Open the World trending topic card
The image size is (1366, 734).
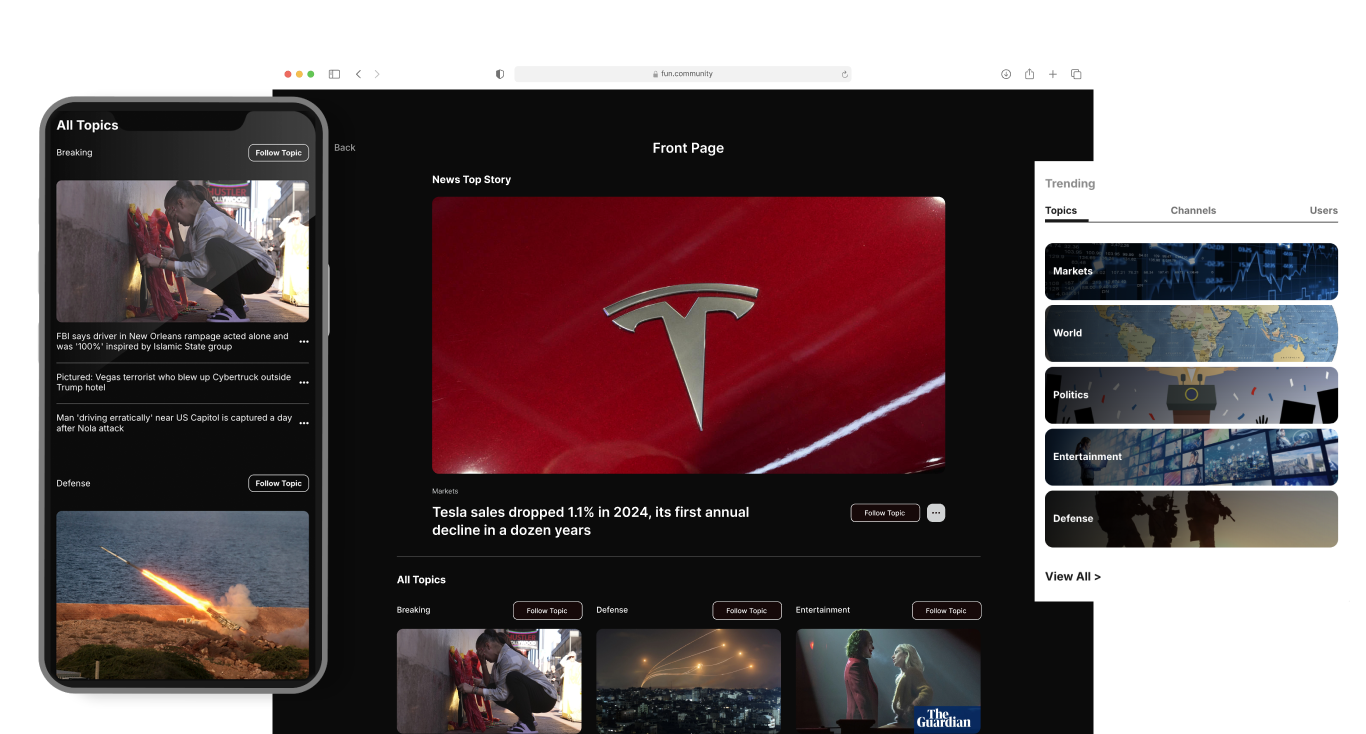tap(1191, 333)
